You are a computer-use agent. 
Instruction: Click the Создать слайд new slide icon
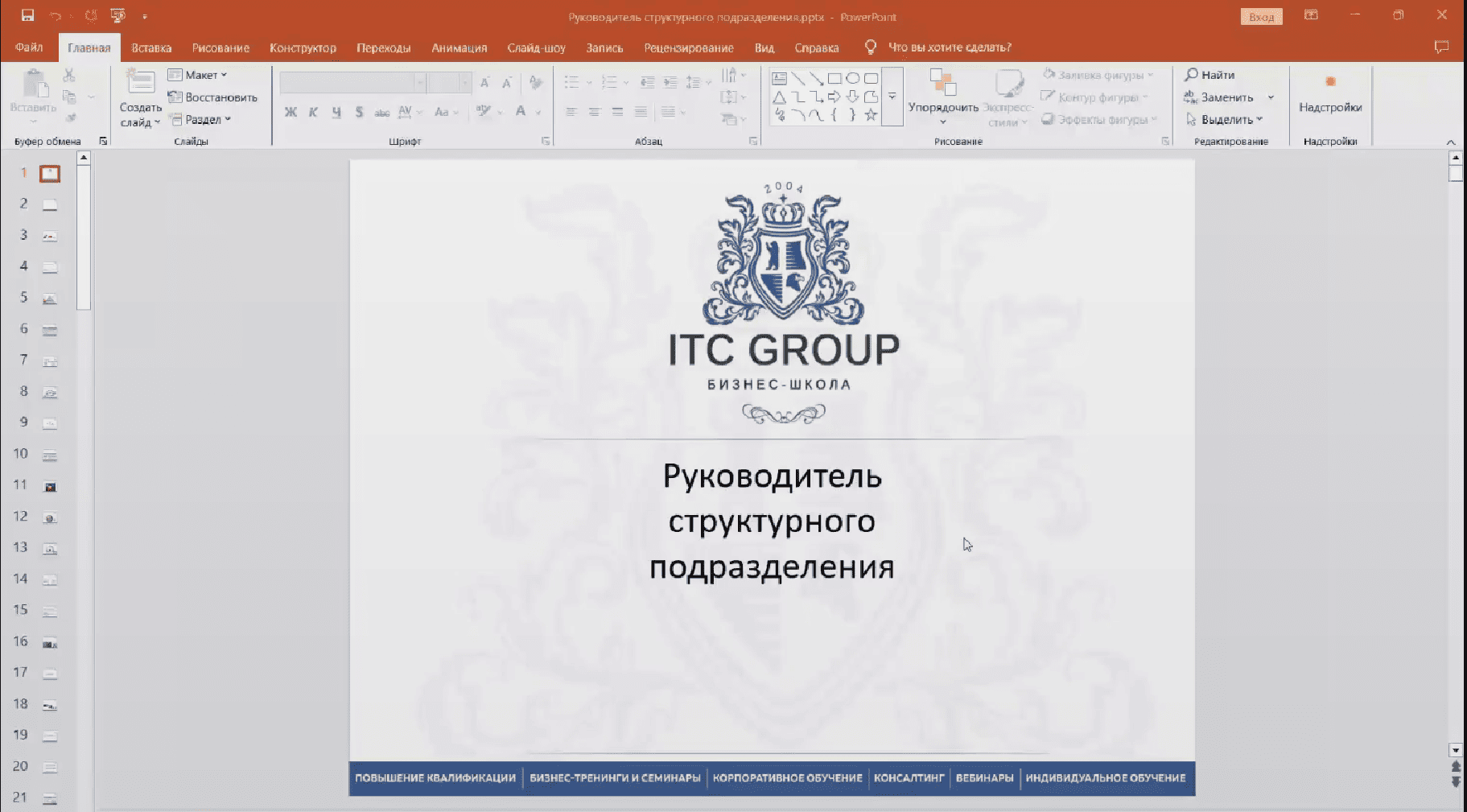tap(141, 83)
